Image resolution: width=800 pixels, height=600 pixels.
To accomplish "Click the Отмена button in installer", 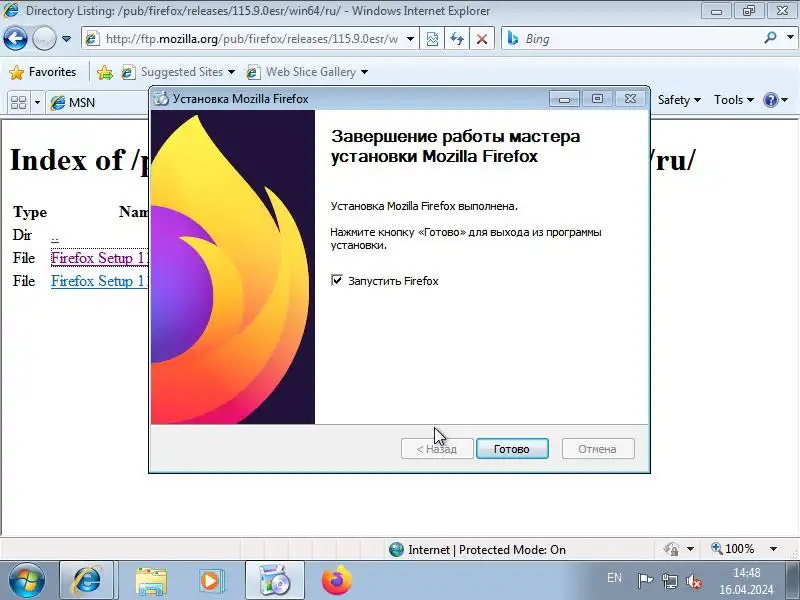I will pyautogui.click(x=597, y=449).
